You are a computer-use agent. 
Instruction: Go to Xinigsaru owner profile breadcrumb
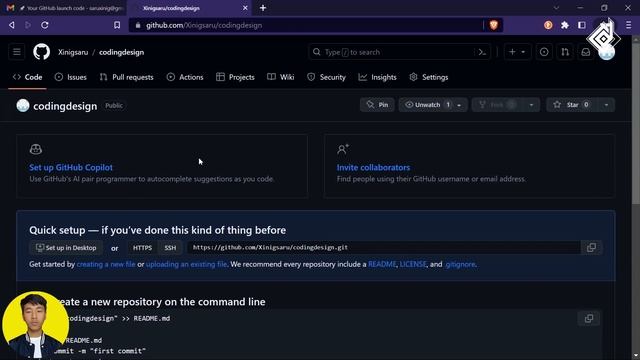pyautogui.click(x=73, y=52)
